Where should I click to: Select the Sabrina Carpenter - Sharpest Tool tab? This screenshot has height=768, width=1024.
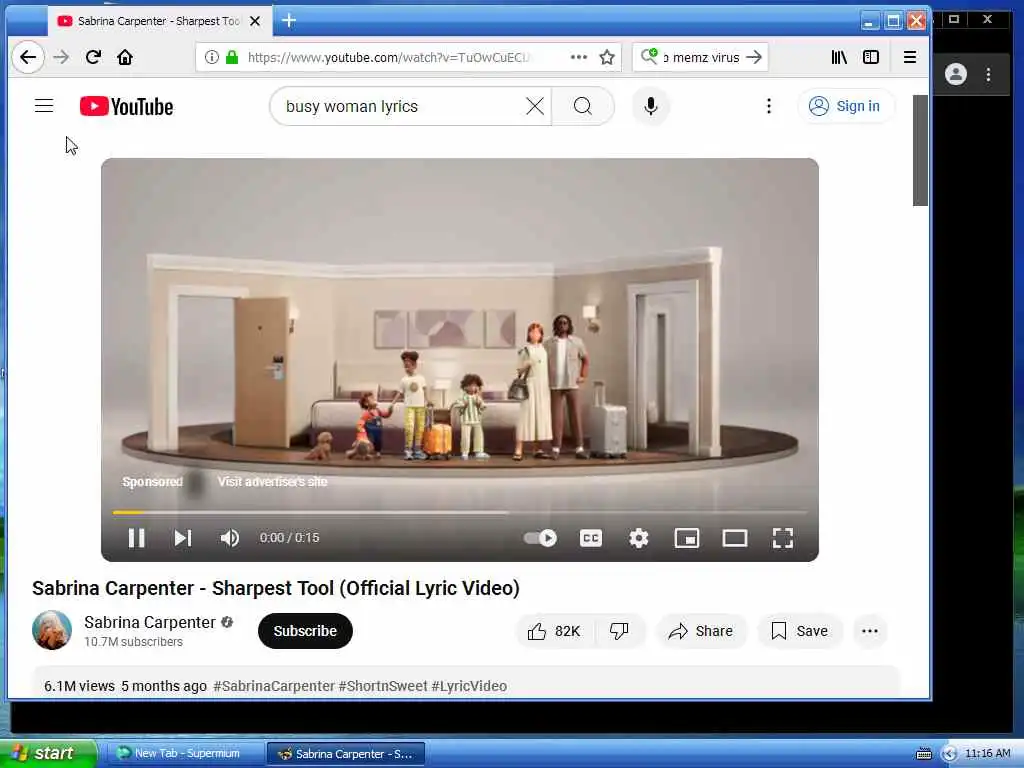coord(160,21)
